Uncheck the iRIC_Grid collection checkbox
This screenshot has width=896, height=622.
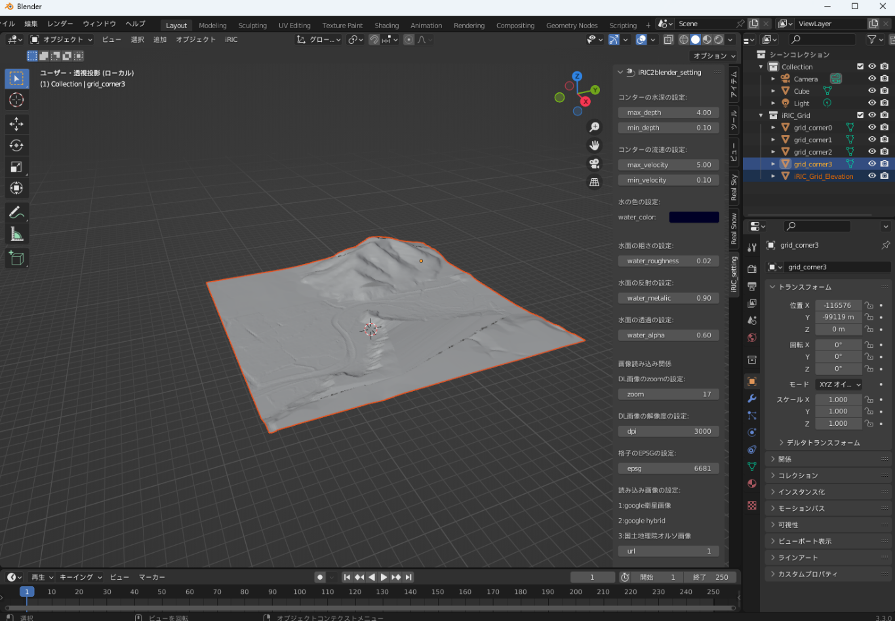pos(859,115)
